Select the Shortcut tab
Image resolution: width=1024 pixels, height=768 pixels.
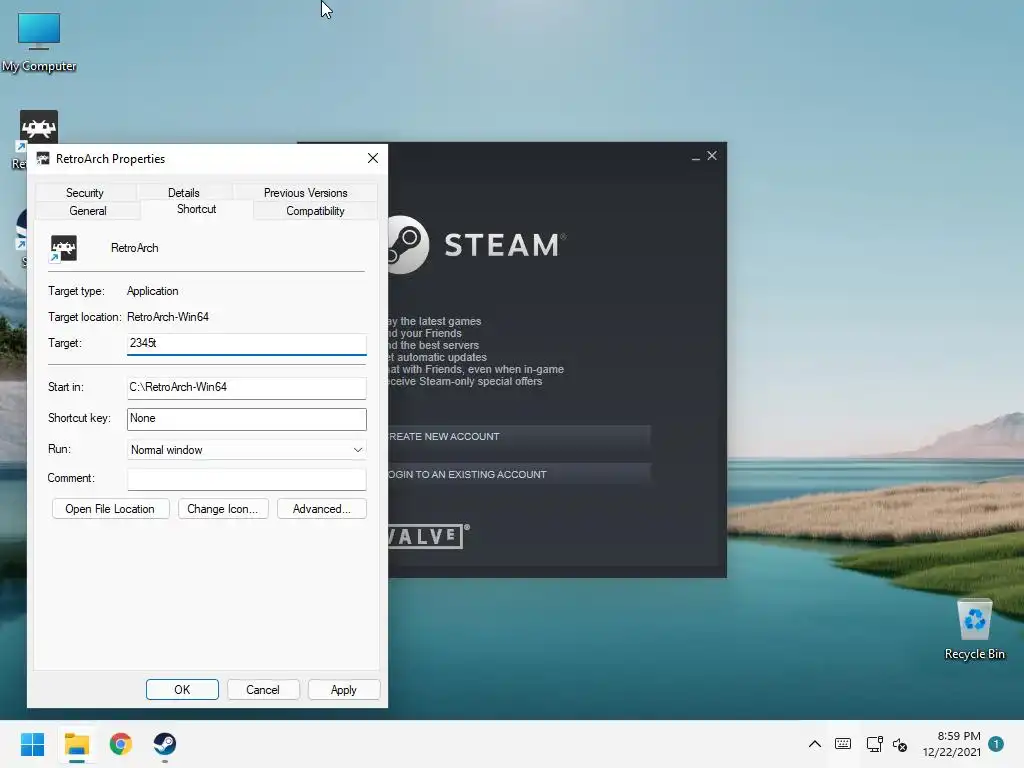[x=197, y=209]
